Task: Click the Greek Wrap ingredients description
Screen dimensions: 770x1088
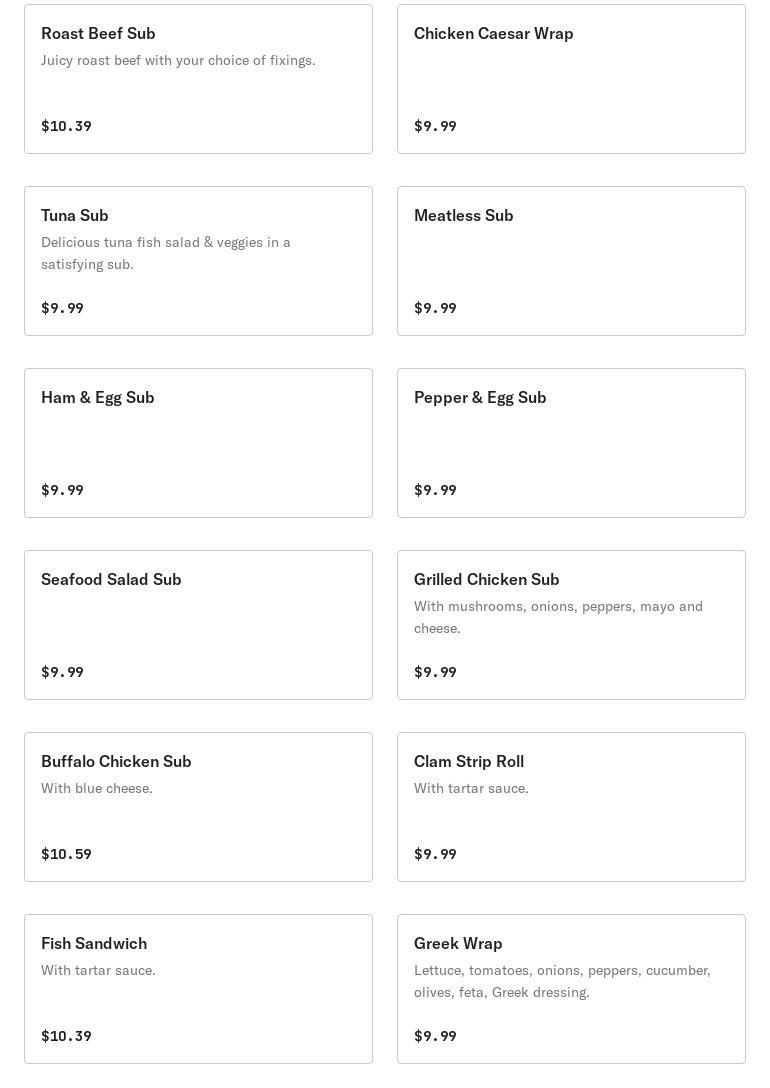Action: pos(562,981)
